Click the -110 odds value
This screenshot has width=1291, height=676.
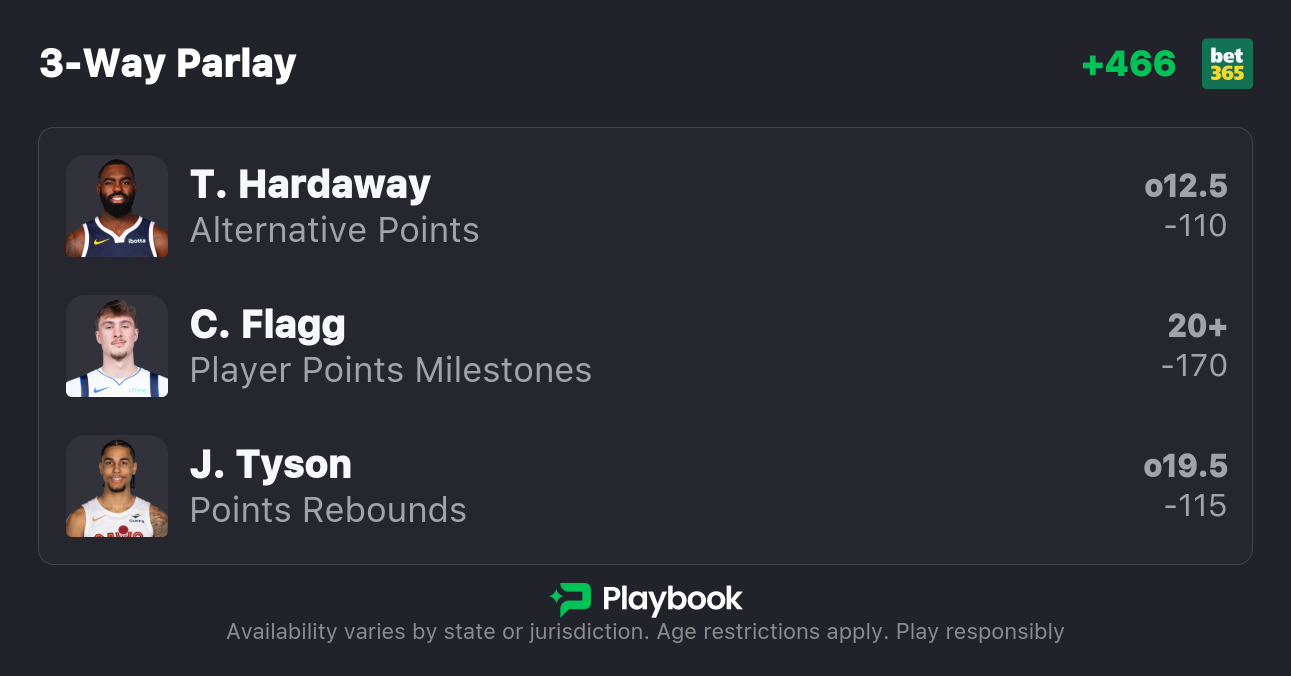(1195, 226)
